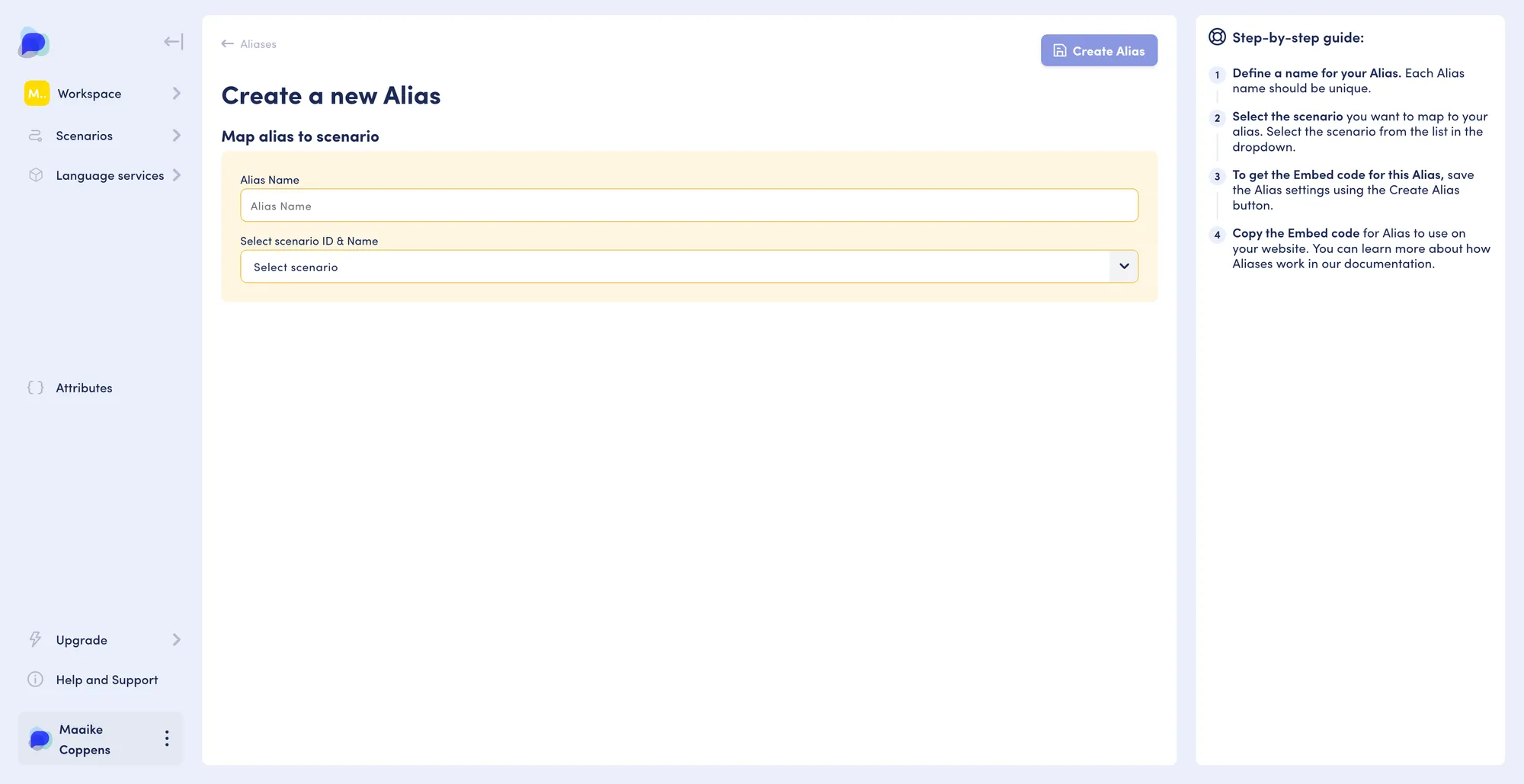Click the Attributes curly braces icon
Screen dimensions: 1524x784
click(x=35, y=388)
